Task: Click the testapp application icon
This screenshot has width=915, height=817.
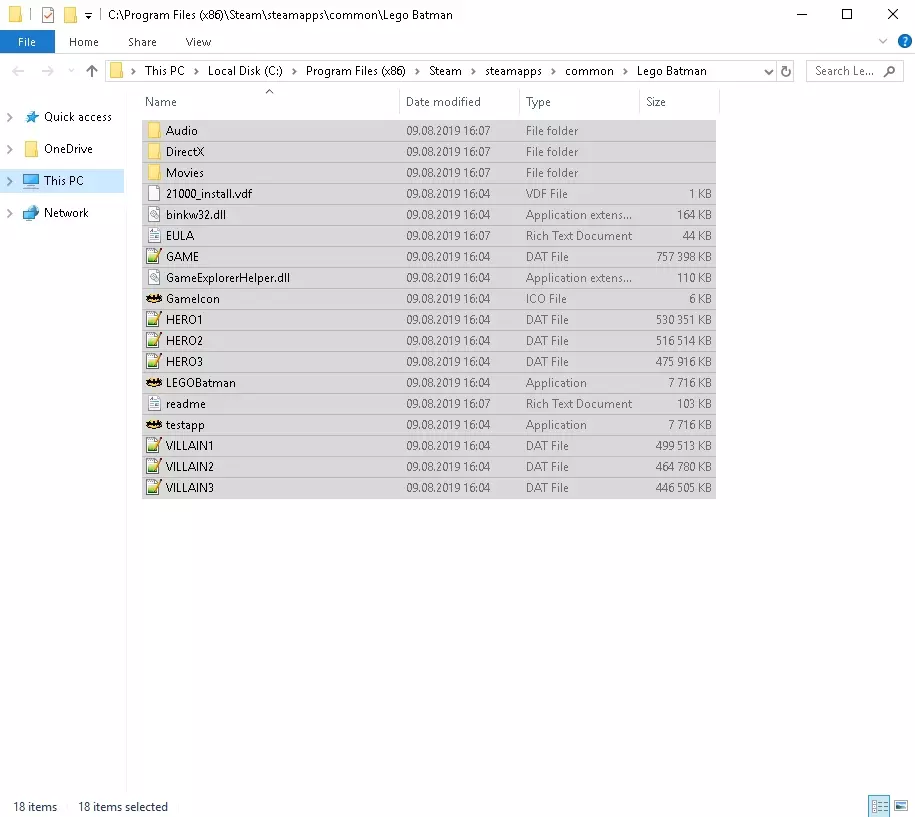Action: (x=154, y=425)
